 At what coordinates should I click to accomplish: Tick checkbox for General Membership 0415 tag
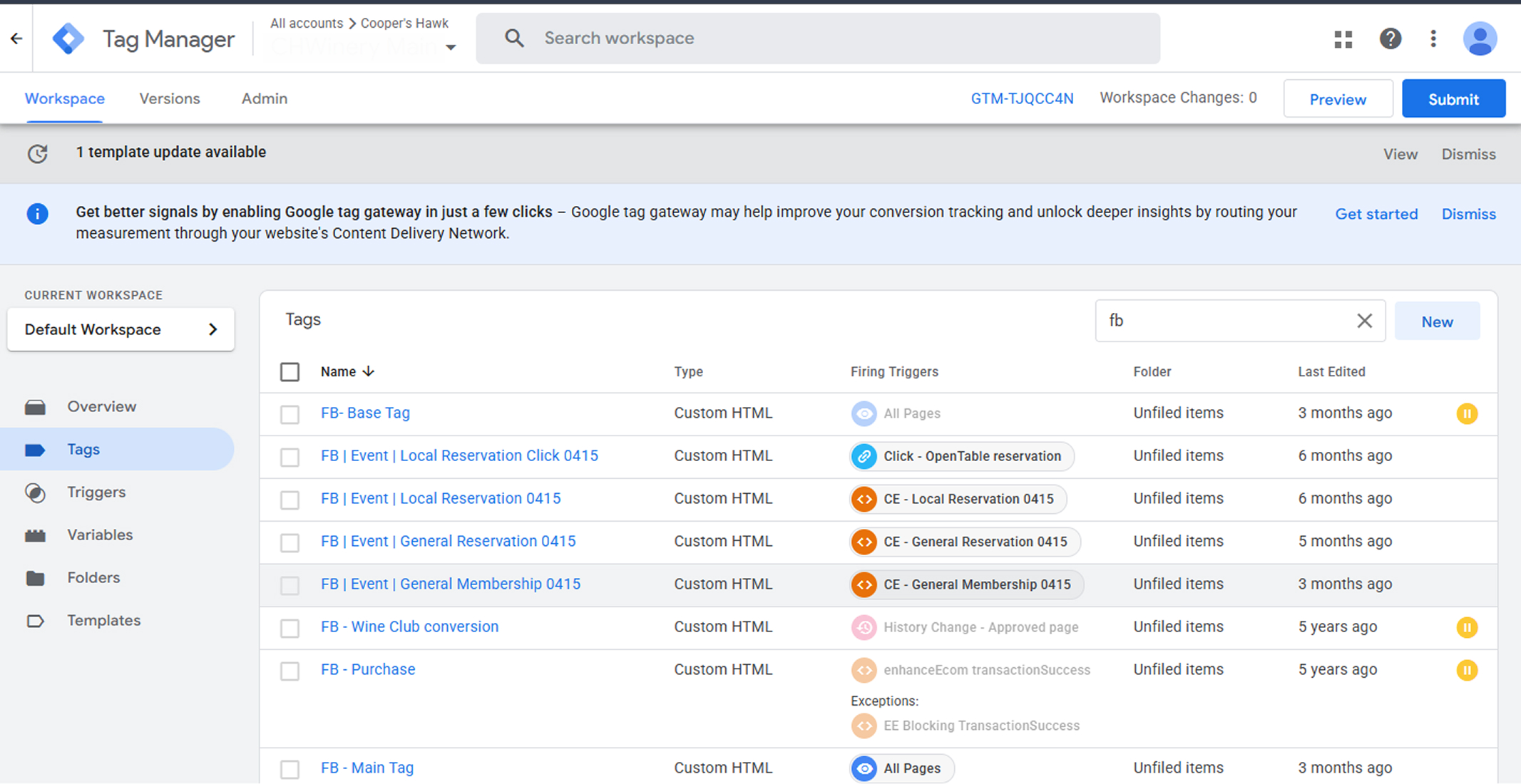pos(290,585)
